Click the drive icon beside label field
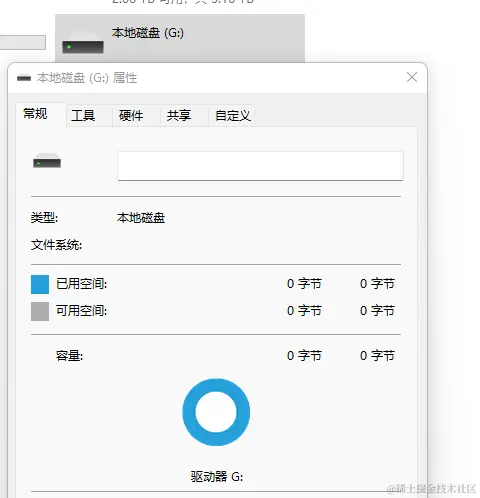480x498 pixels. (x=47, y=160)
